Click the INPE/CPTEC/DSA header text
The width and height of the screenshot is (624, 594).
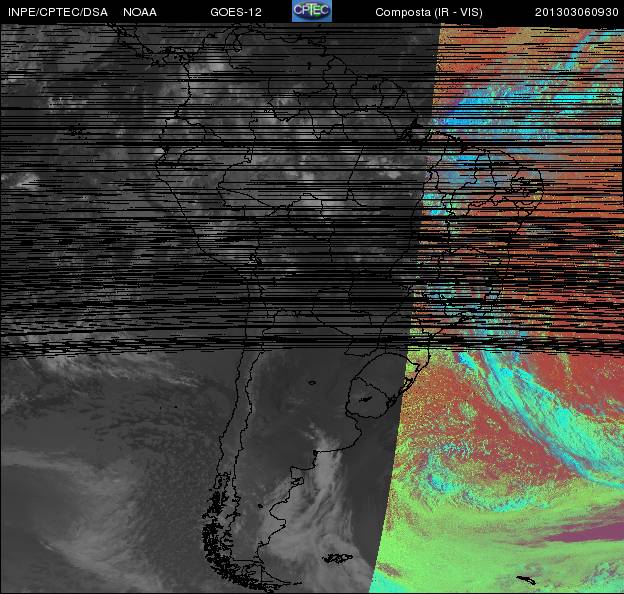click(x=58, y=12)
